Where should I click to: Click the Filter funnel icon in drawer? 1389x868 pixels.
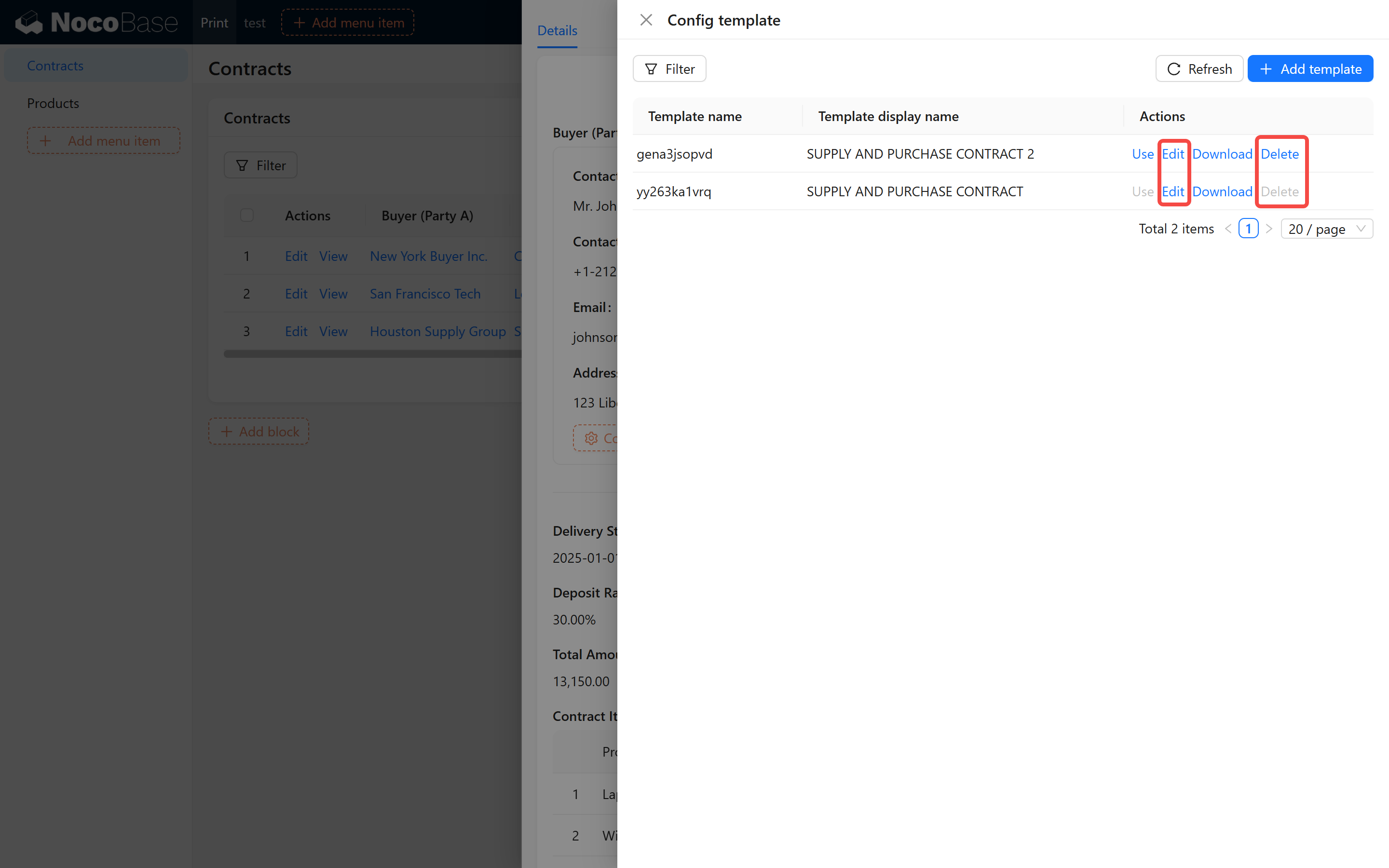pyautogui.click(x=651, y=69)
